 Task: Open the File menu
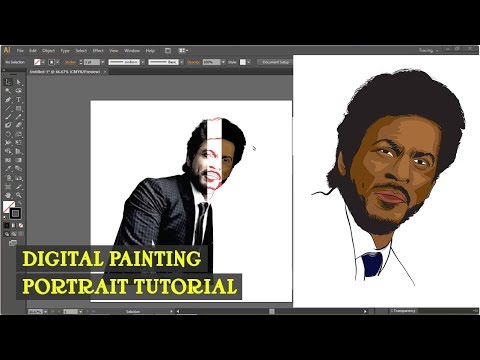20,51
